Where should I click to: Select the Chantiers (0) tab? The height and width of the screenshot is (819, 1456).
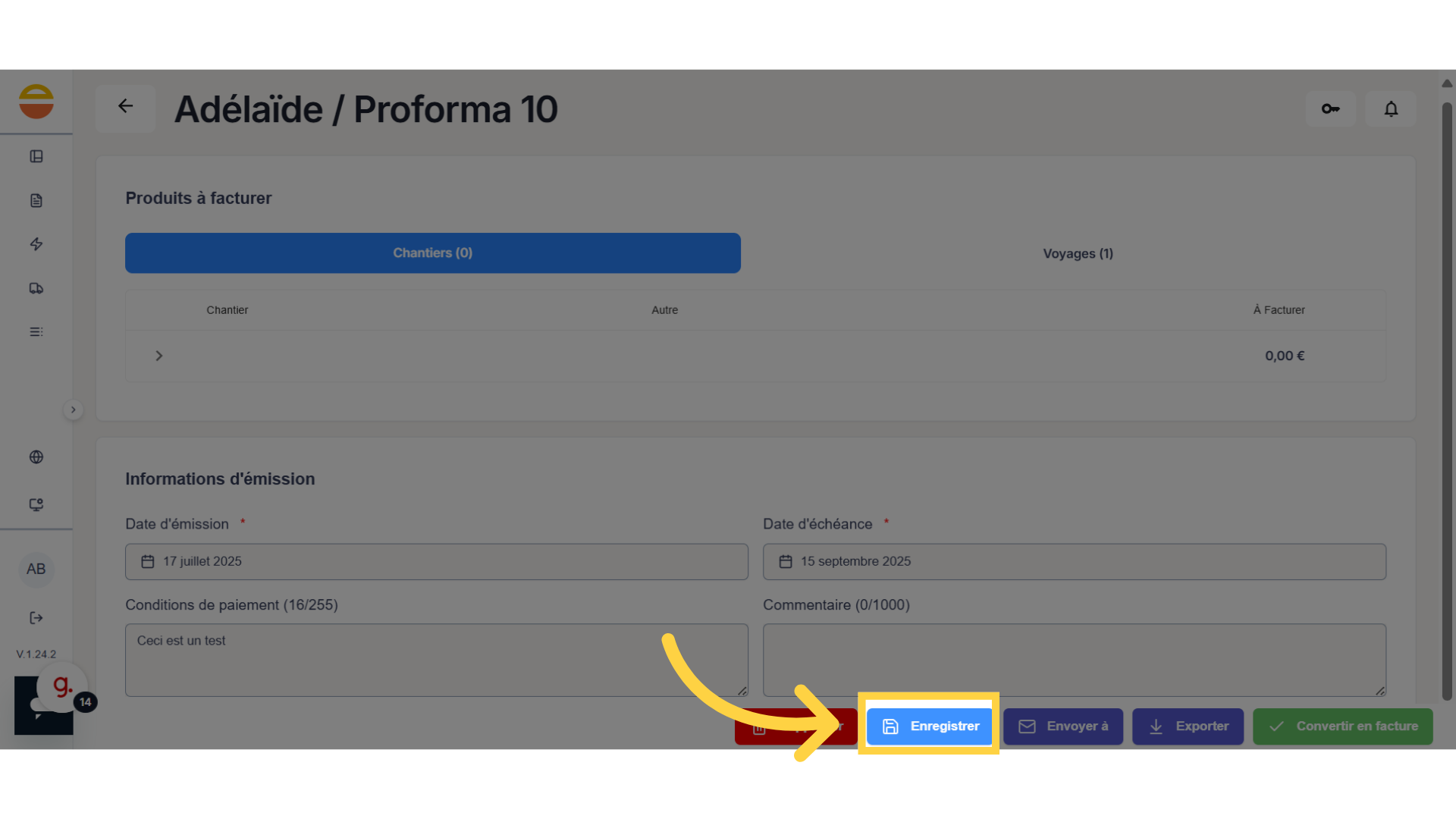(x=432, y=253)
